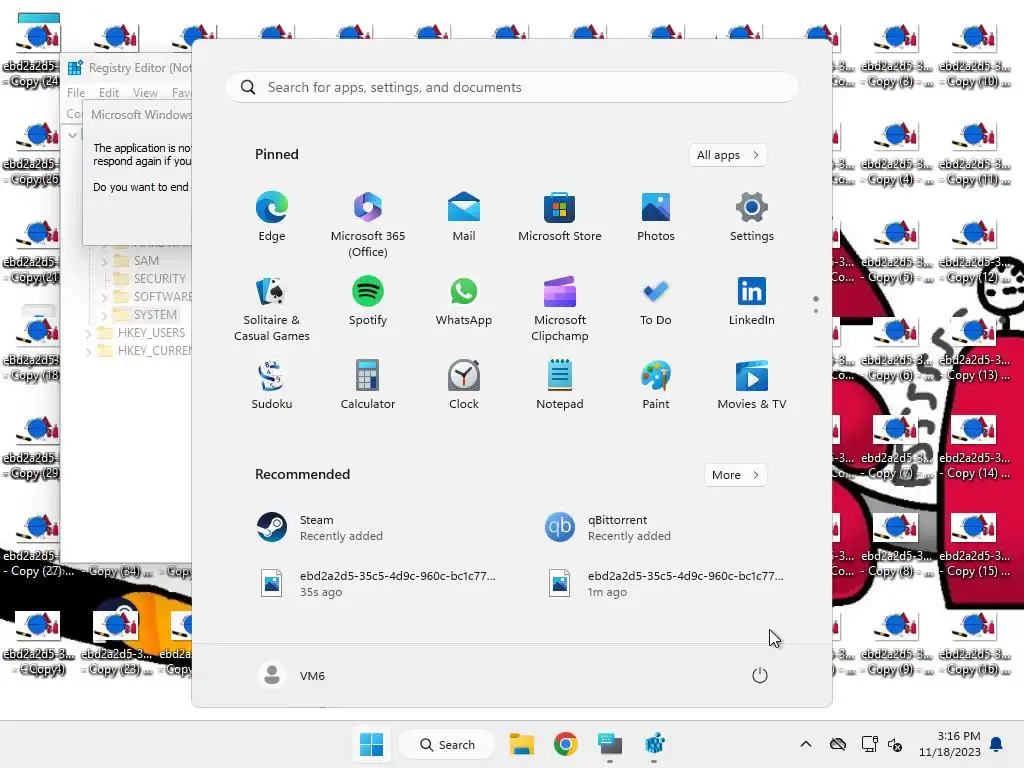Click the power button in Start menu

tap(760, 675)
